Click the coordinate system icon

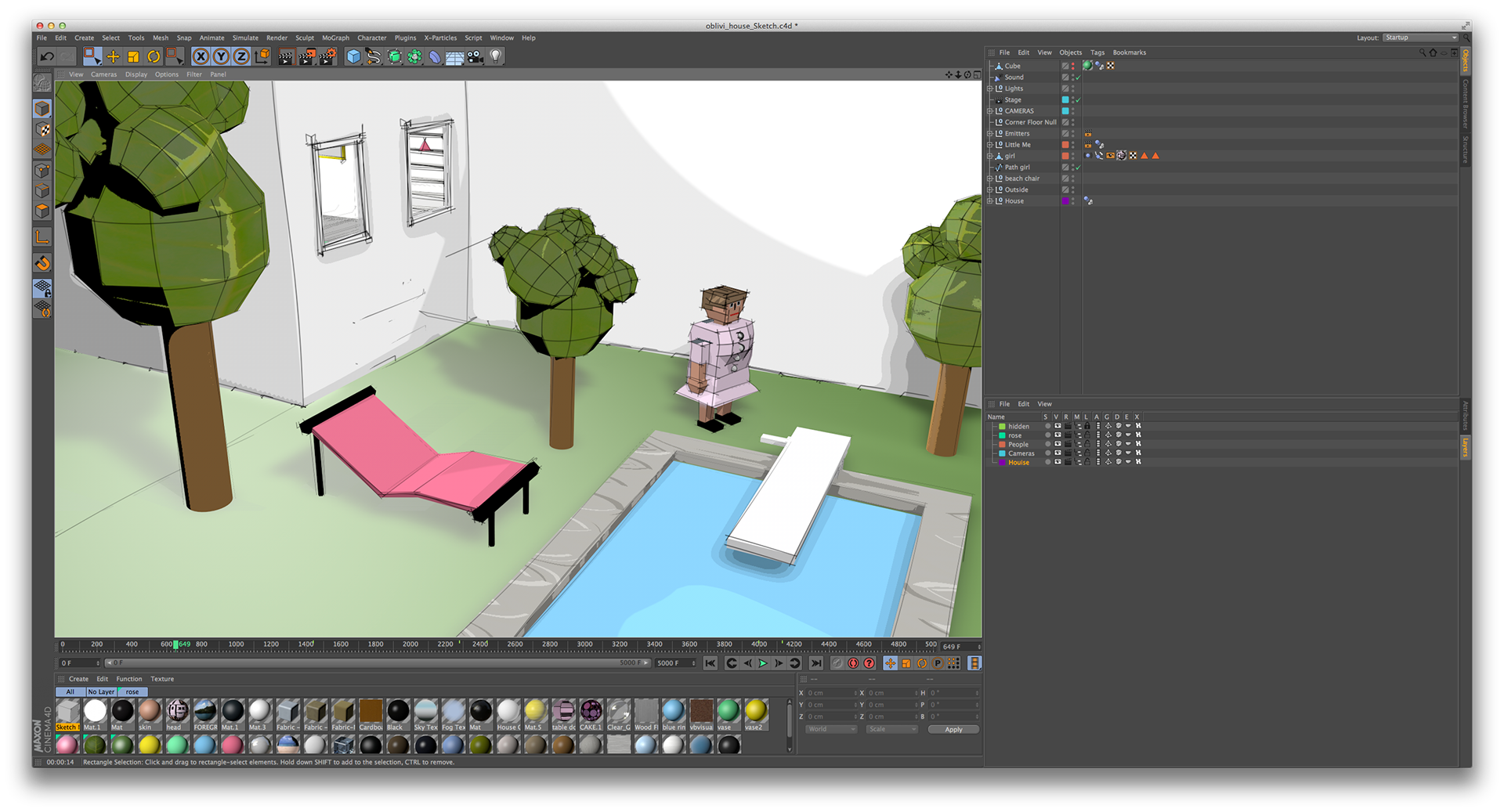click(x=262, y=56)
